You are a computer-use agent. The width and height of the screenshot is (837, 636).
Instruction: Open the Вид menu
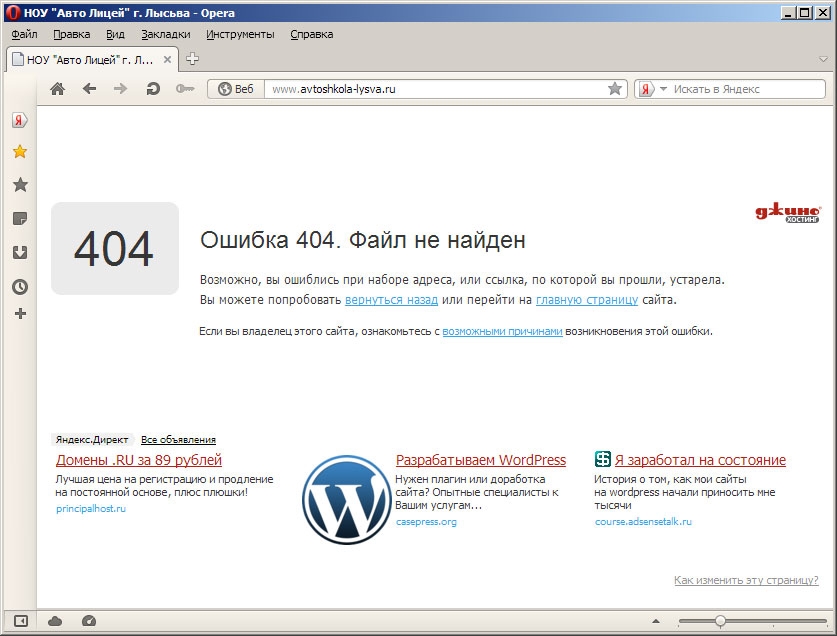pyautogui.click(x=115, y=34)
